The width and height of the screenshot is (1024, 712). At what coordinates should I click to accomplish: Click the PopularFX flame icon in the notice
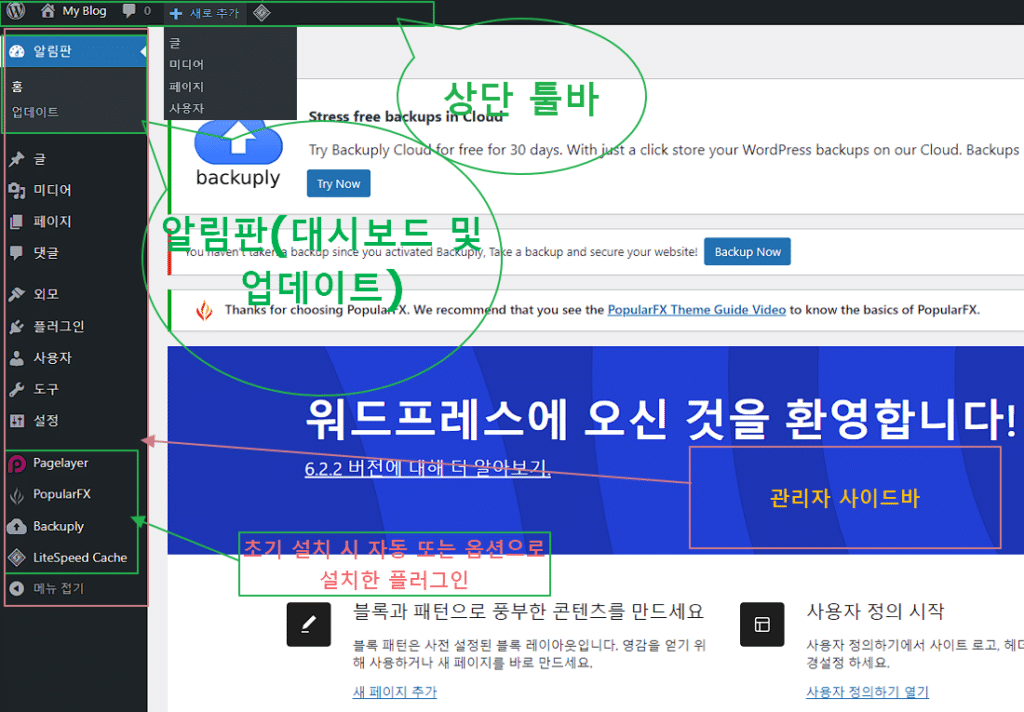coord(204,310)
